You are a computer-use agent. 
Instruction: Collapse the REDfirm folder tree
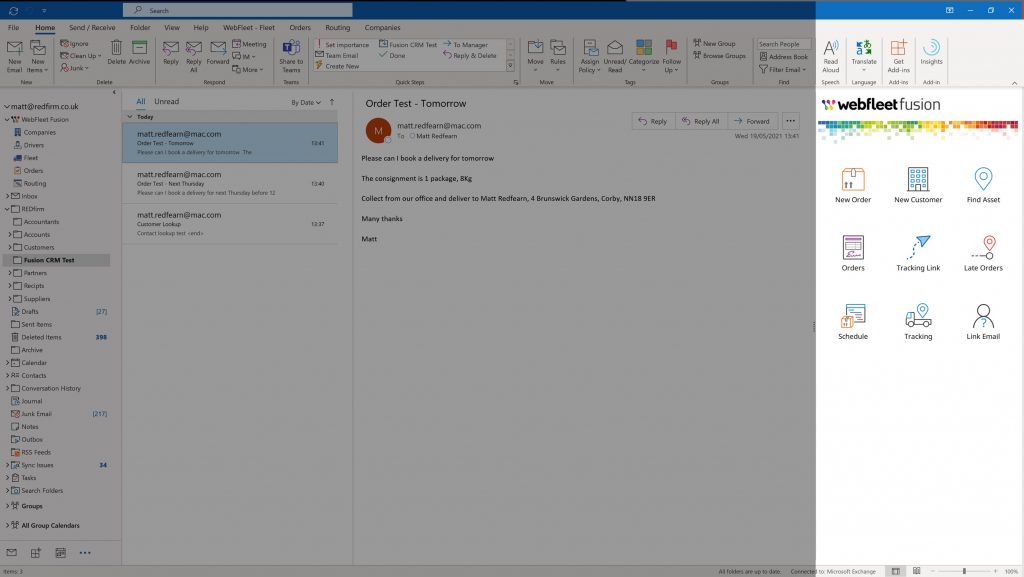[6, 209]
